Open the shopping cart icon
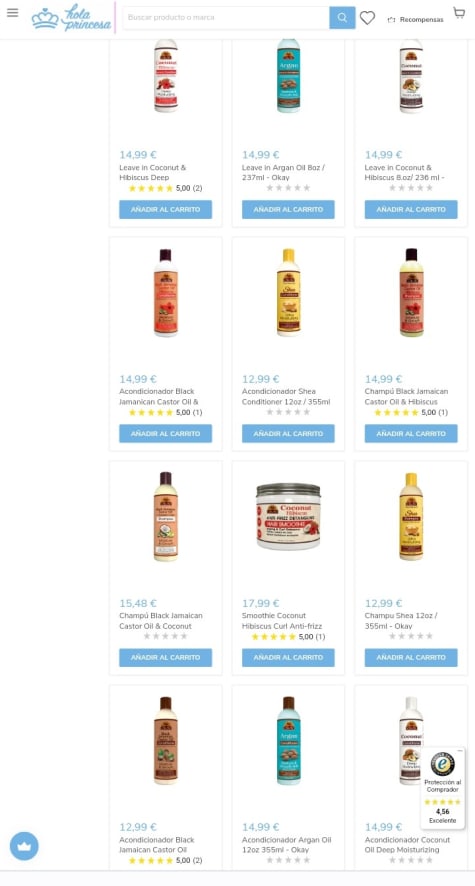This screenshot has height=886, width=475. (459, 13)
